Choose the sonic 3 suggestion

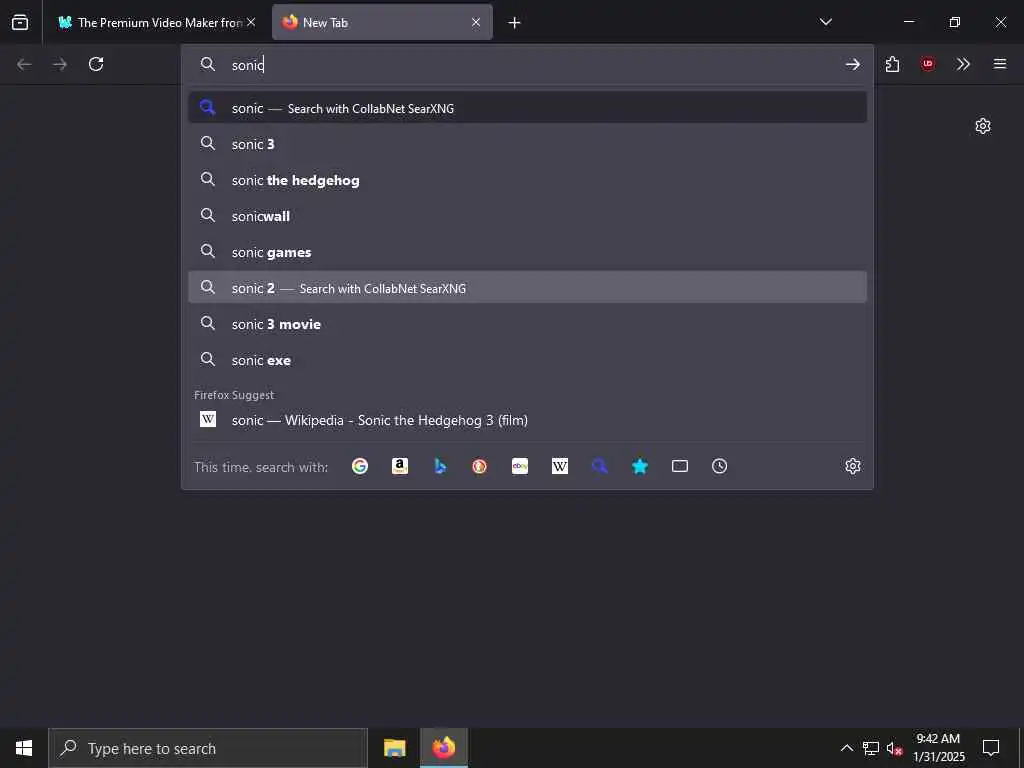point(527,144)
